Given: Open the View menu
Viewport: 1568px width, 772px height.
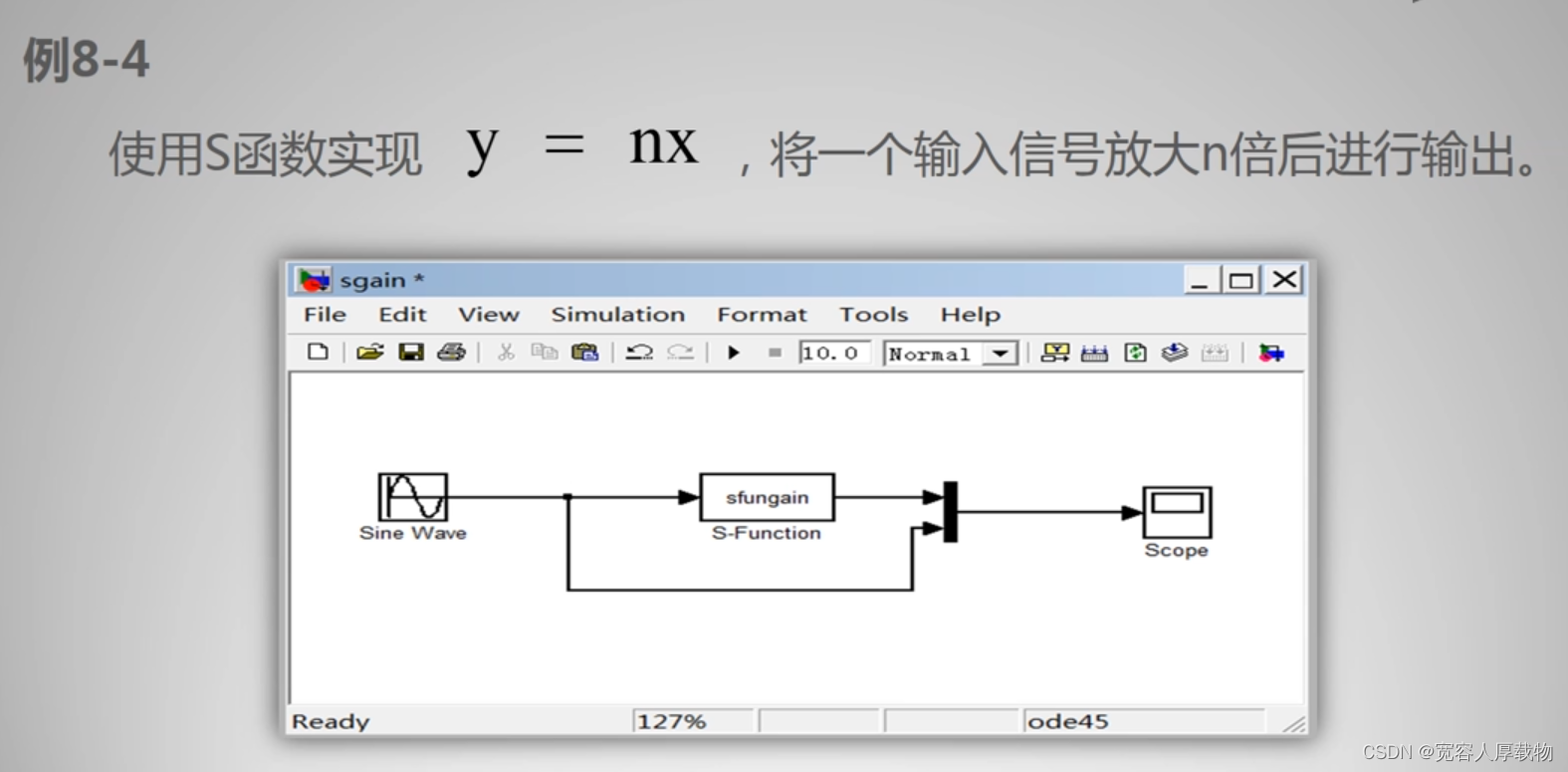Looking at the screenshot, I should point(489,315).
